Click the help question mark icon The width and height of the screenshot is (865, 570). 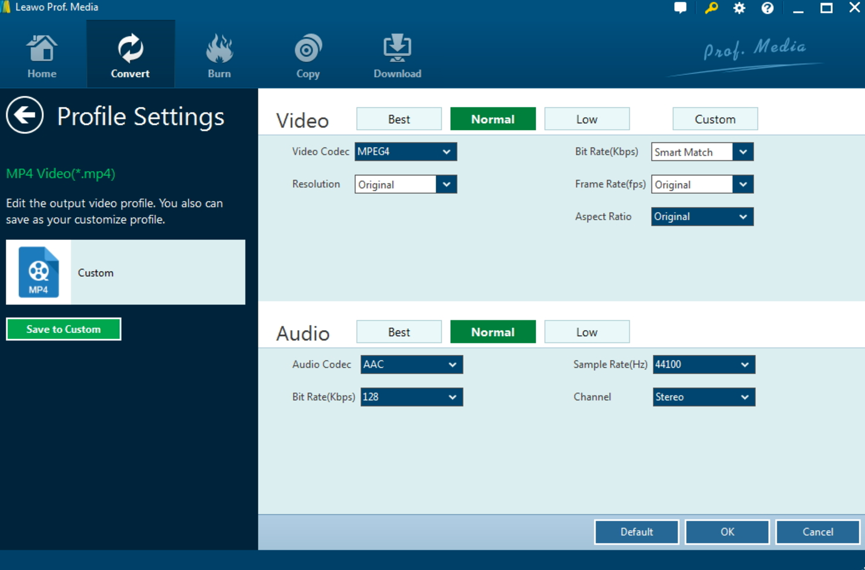point(767,8)
